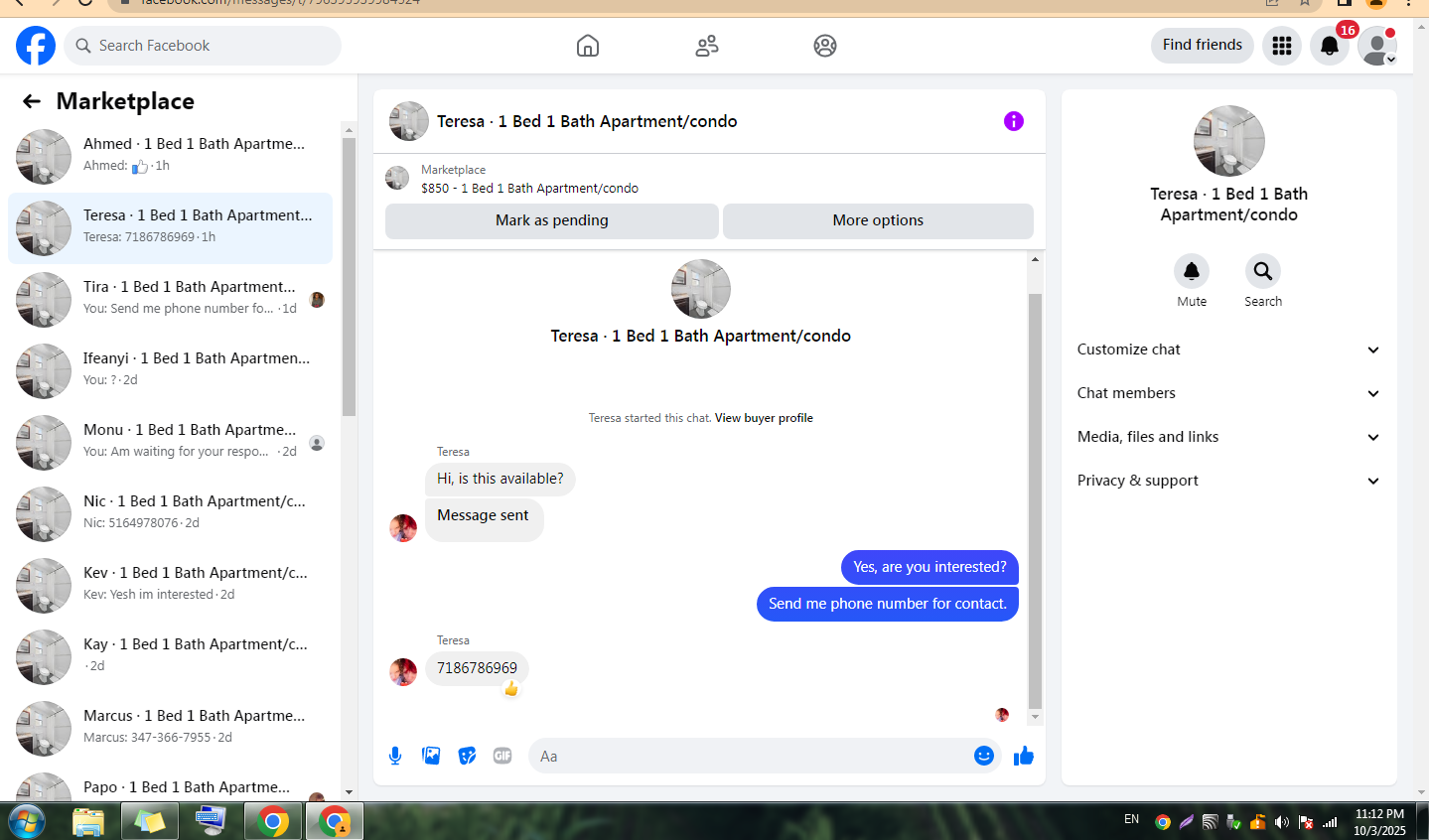Click 'Send me phone number for contact.' message

pos(888,604)
